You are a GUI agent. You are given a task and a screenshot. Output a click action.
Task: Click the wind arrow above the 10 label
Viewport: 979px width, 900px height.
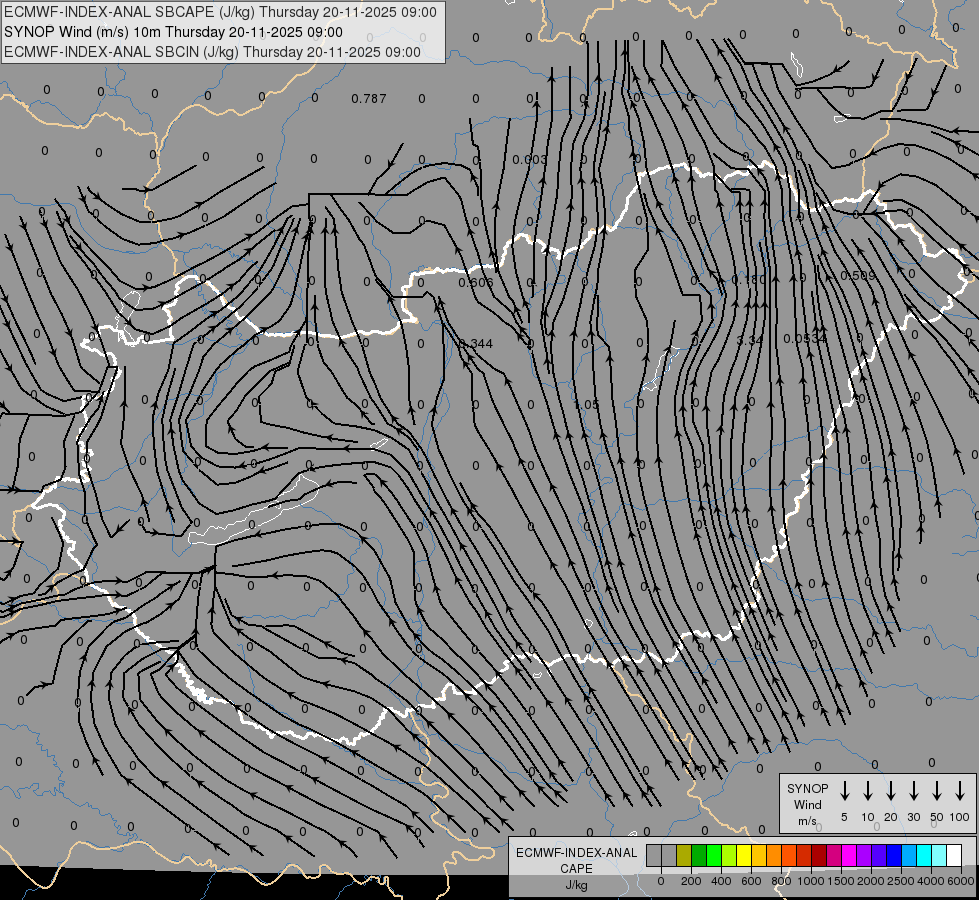tap(868, 791)
